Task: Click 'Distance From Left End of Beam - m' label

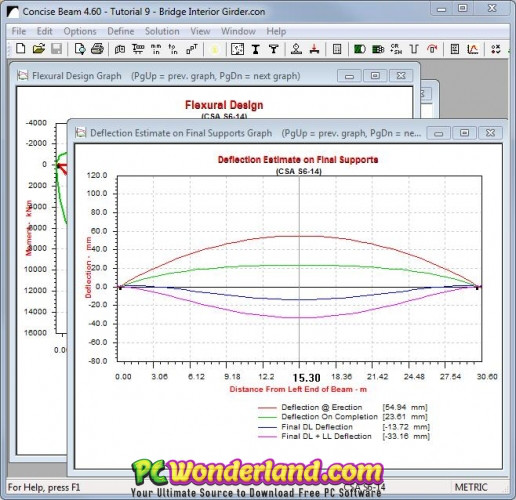Action: click(x=298, y=389)
